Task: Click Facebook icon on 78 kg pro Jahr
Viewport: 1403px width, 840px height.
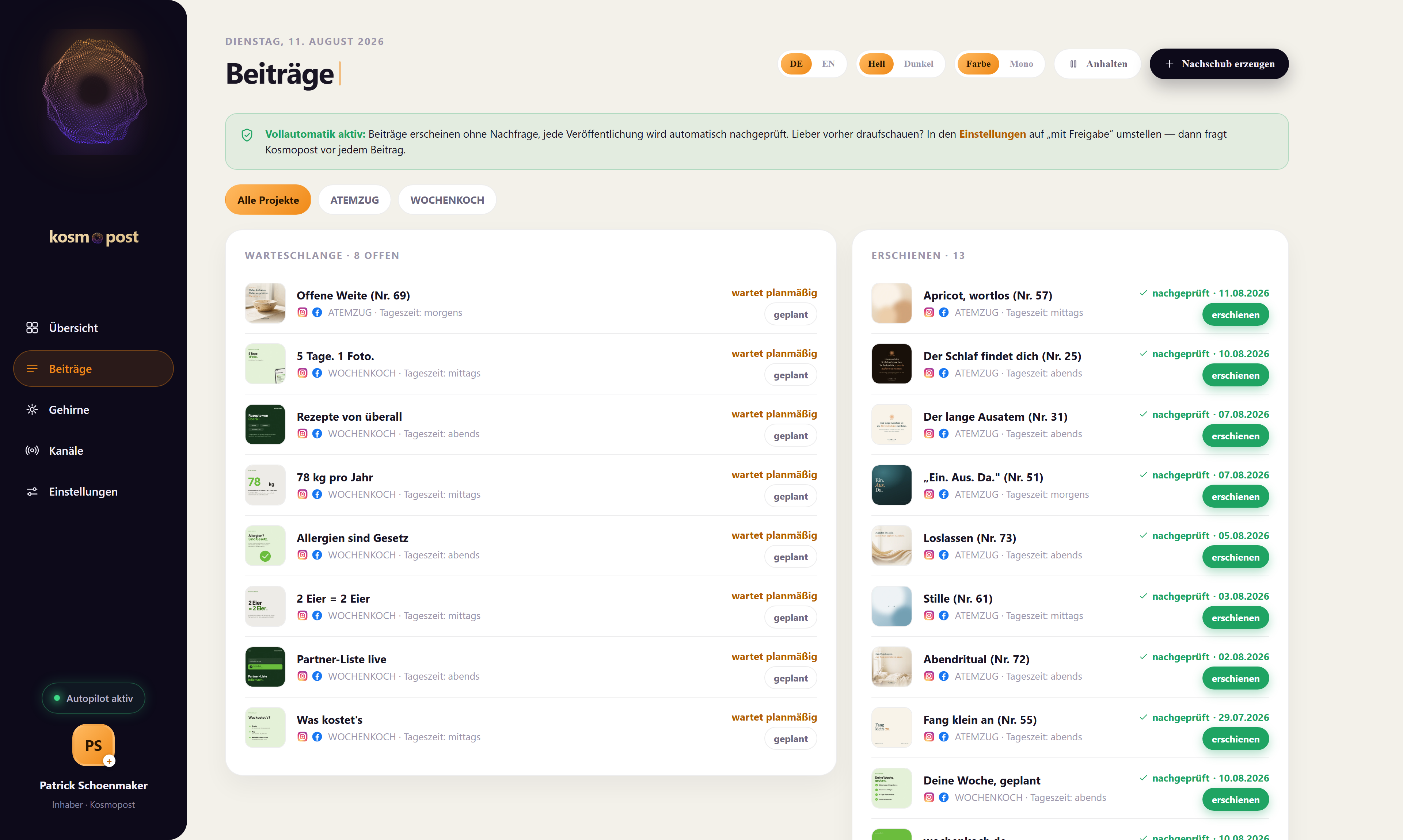Action: coord(317,494)
